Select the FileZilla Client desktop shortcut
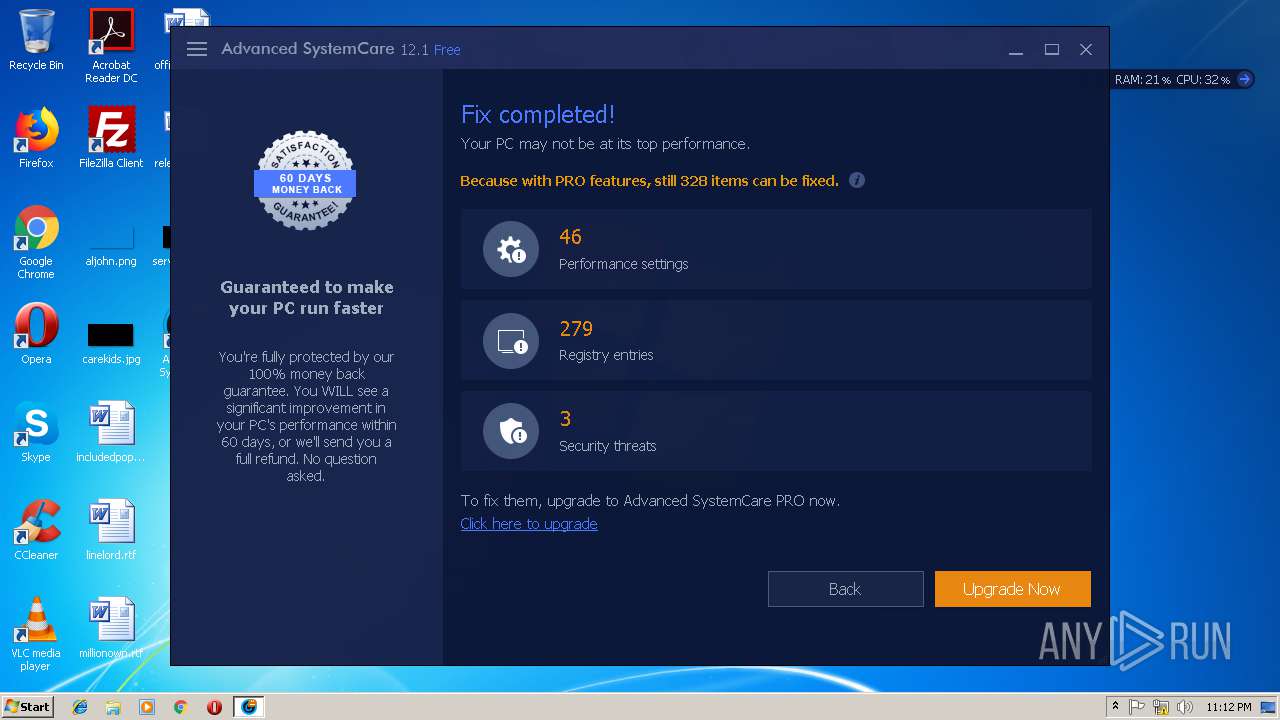1280x720 pixels. (x=111, y=138)
